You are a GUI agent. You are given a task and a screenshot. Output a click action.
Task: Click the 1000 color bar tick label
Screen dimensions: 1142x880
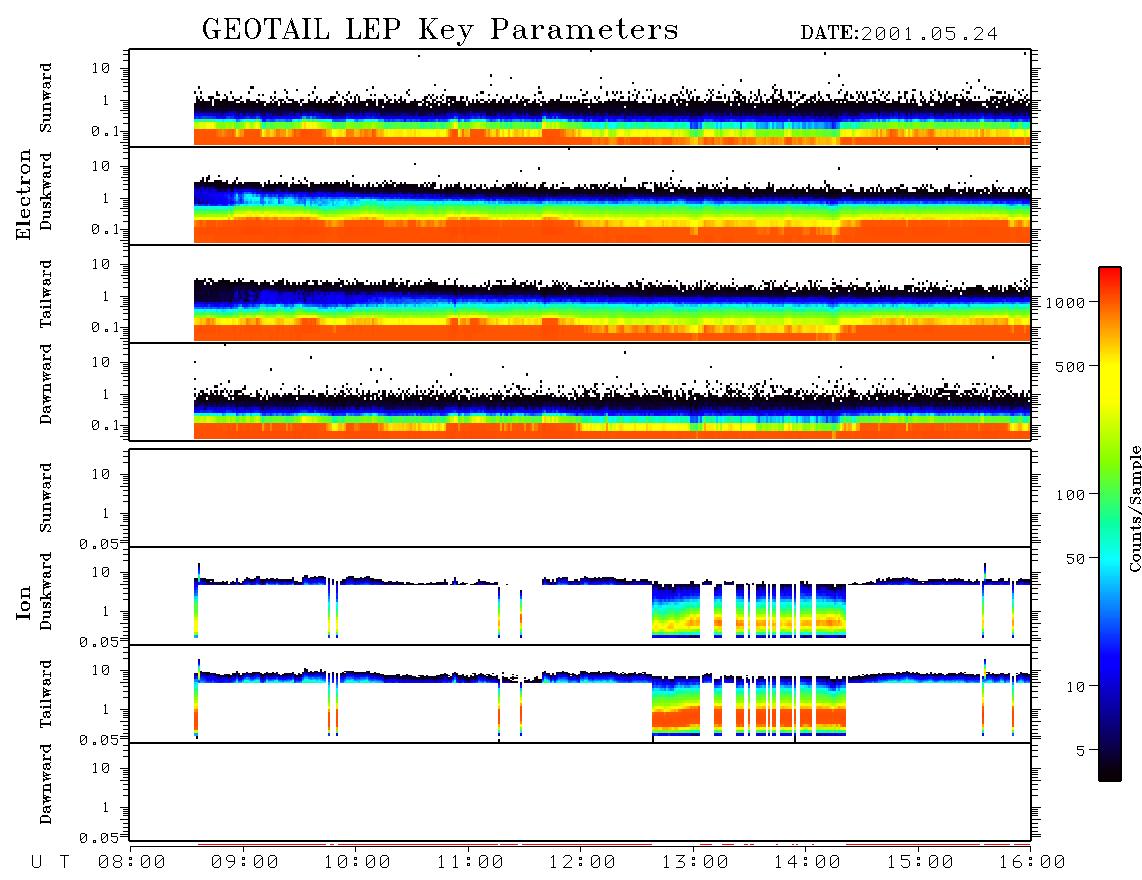point(1065,303)
